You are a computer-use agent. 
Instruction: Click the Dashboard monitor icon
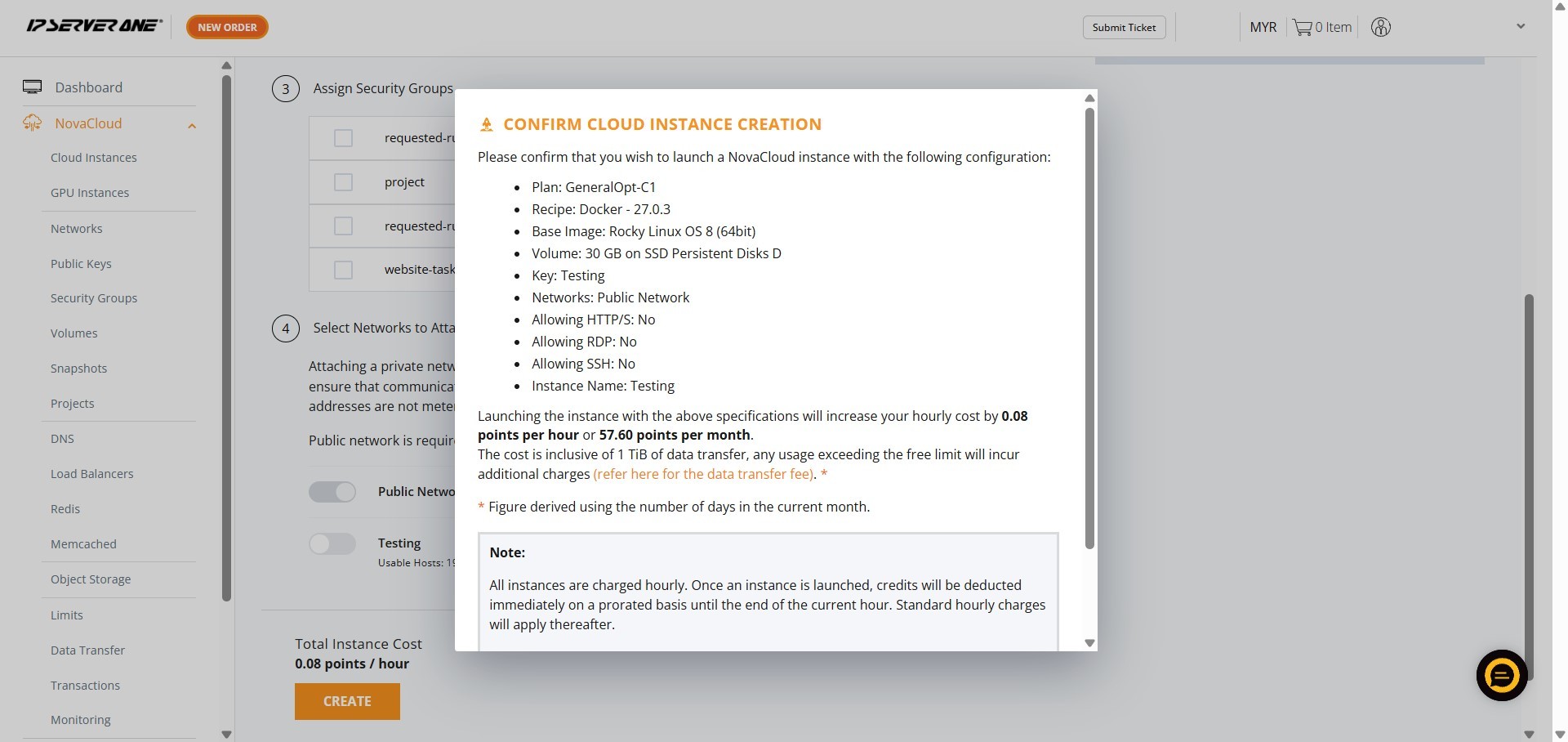pos(33,87)
